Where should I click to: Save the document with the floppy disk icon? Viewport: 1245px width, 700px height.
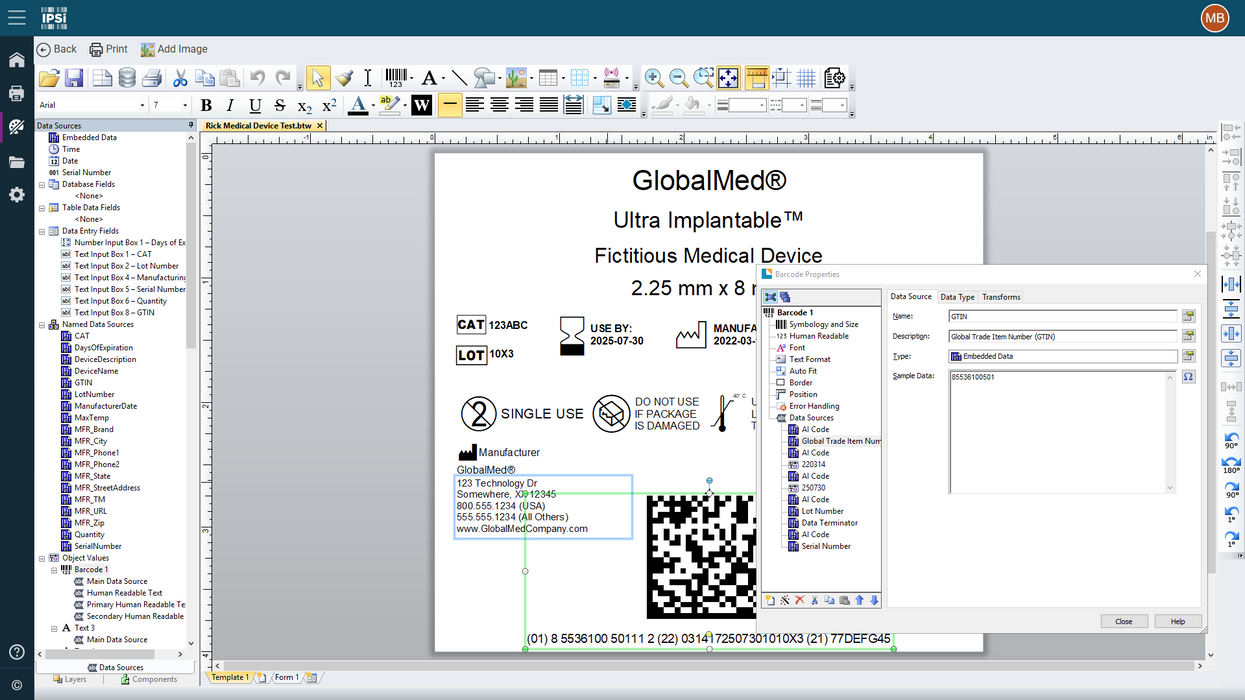(74, 78)
